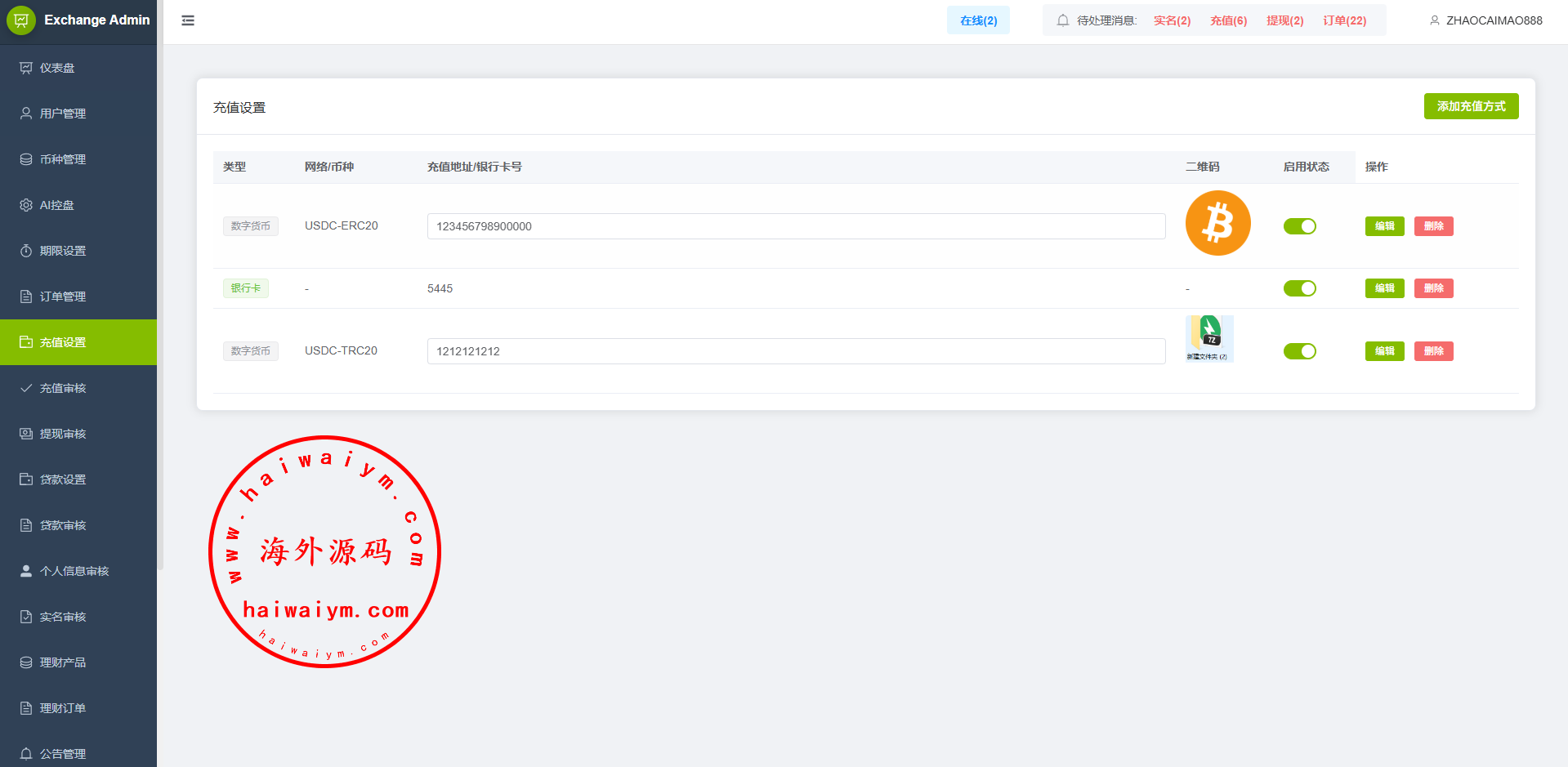
Task: Open the 仪表盘 dashboard menu item
Action: [57, 68]
